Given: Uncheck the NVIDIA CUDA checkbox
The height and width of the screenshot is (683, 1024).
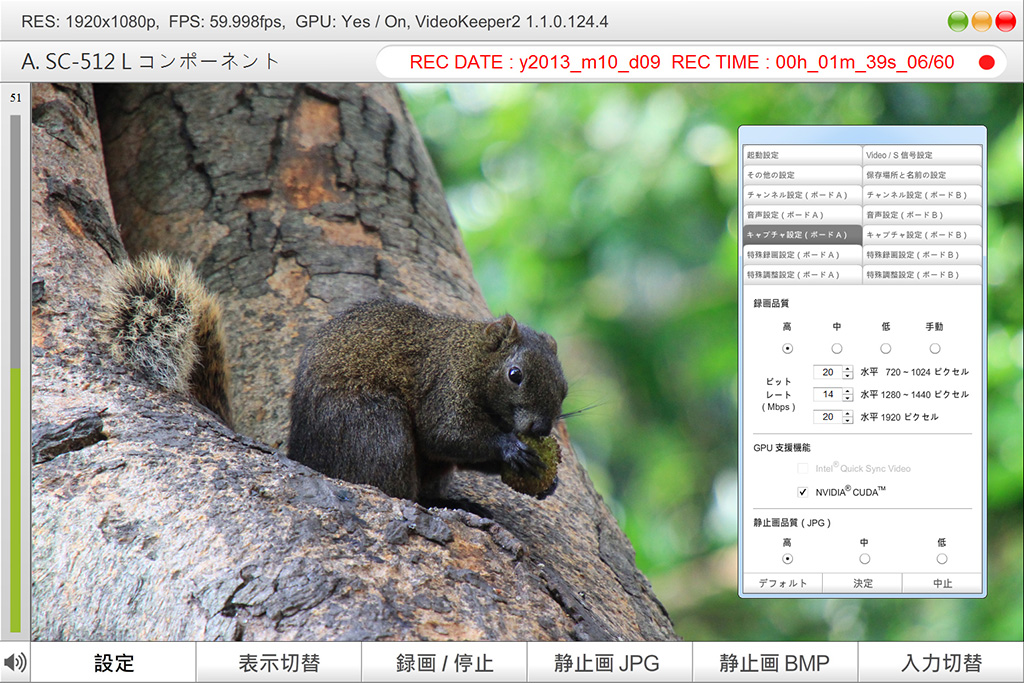Looking at the screenshot, I should (x=803, y=492).
